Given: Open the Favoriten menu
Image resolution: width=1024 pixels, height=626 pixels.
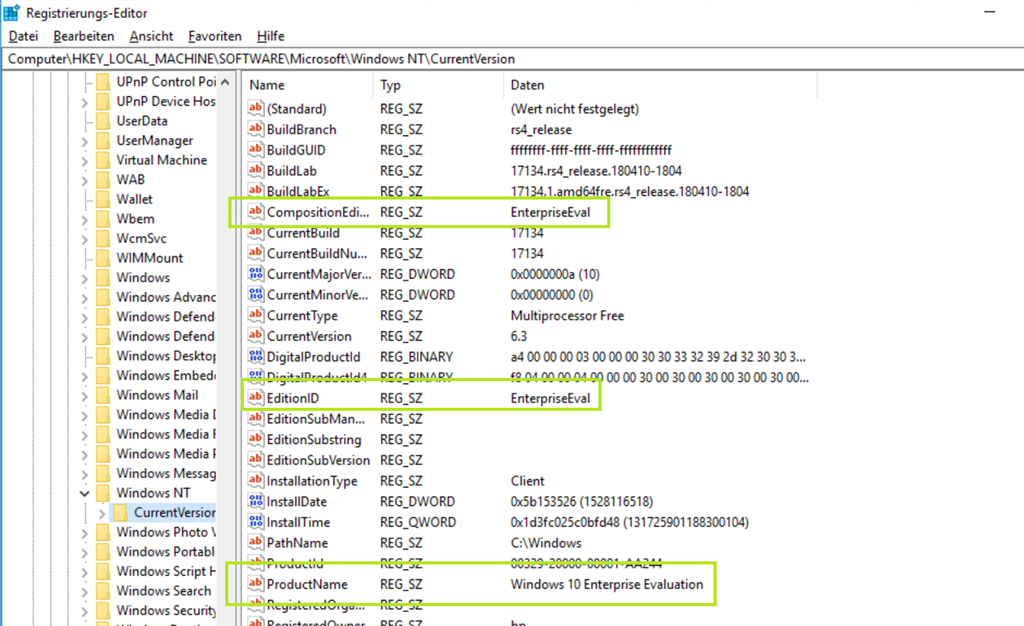Looking at the screenshot, I should click(214, 36).
